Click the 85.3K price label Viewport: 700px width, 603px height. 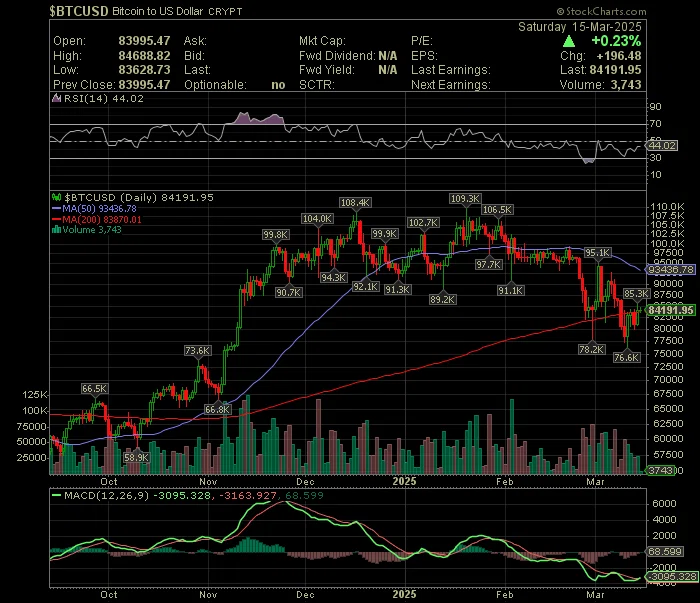[637, 294]
